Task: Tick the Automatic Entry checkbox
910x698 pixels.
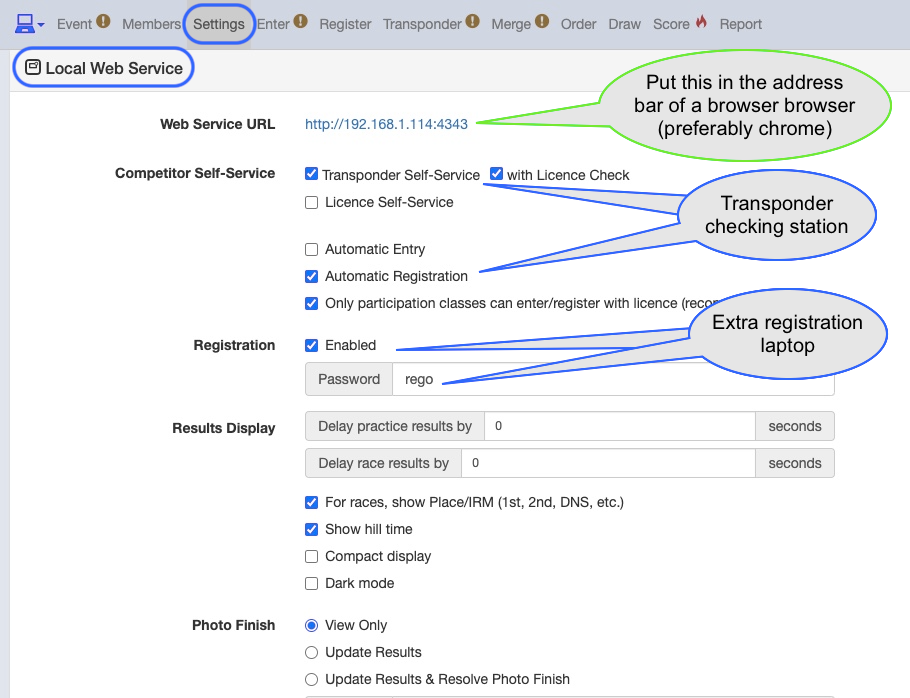Action: [x=312, y=249]
